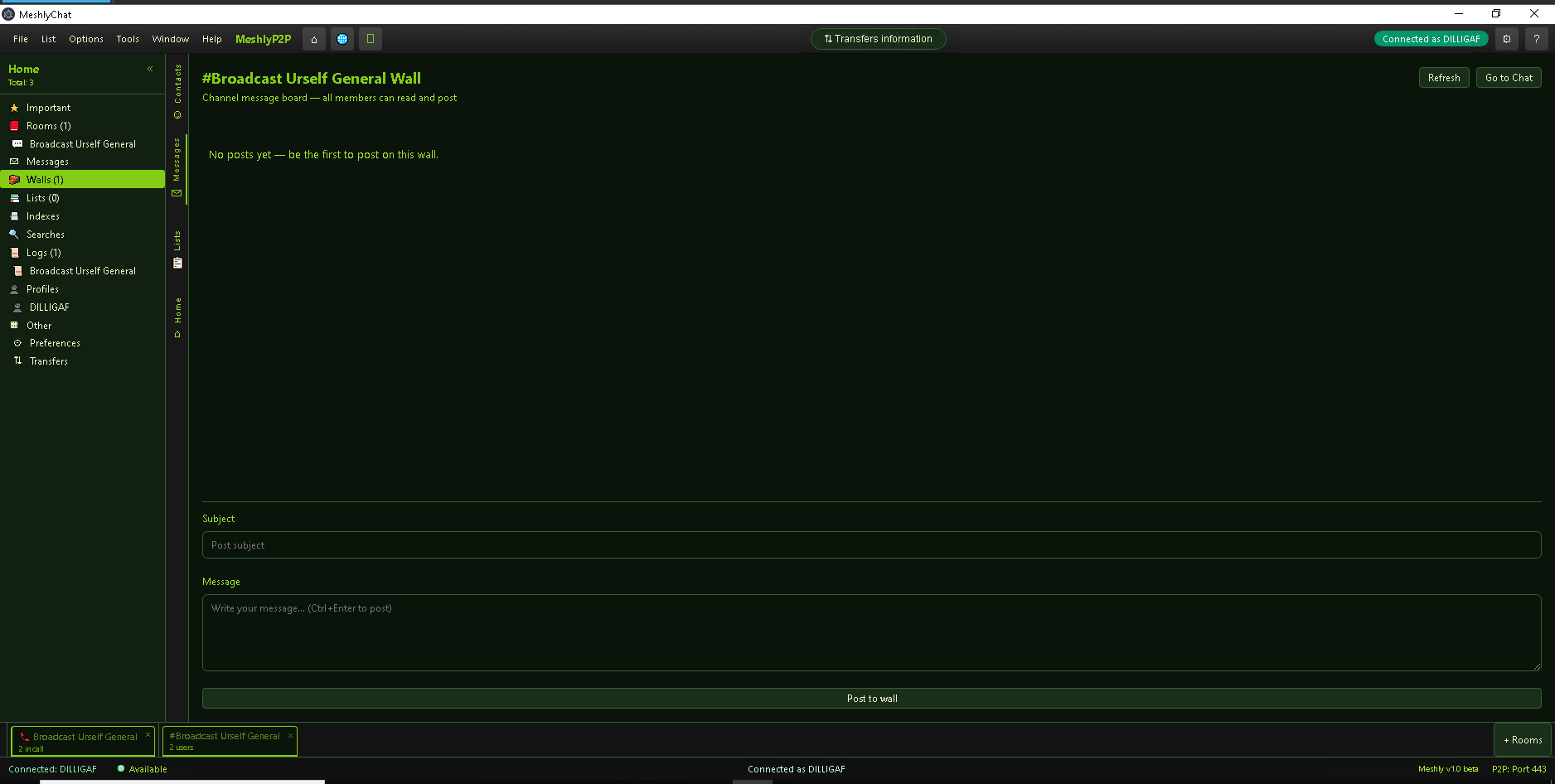Click the Searches magnifier icon
The image size is (1555, 784).
point(14,235)
